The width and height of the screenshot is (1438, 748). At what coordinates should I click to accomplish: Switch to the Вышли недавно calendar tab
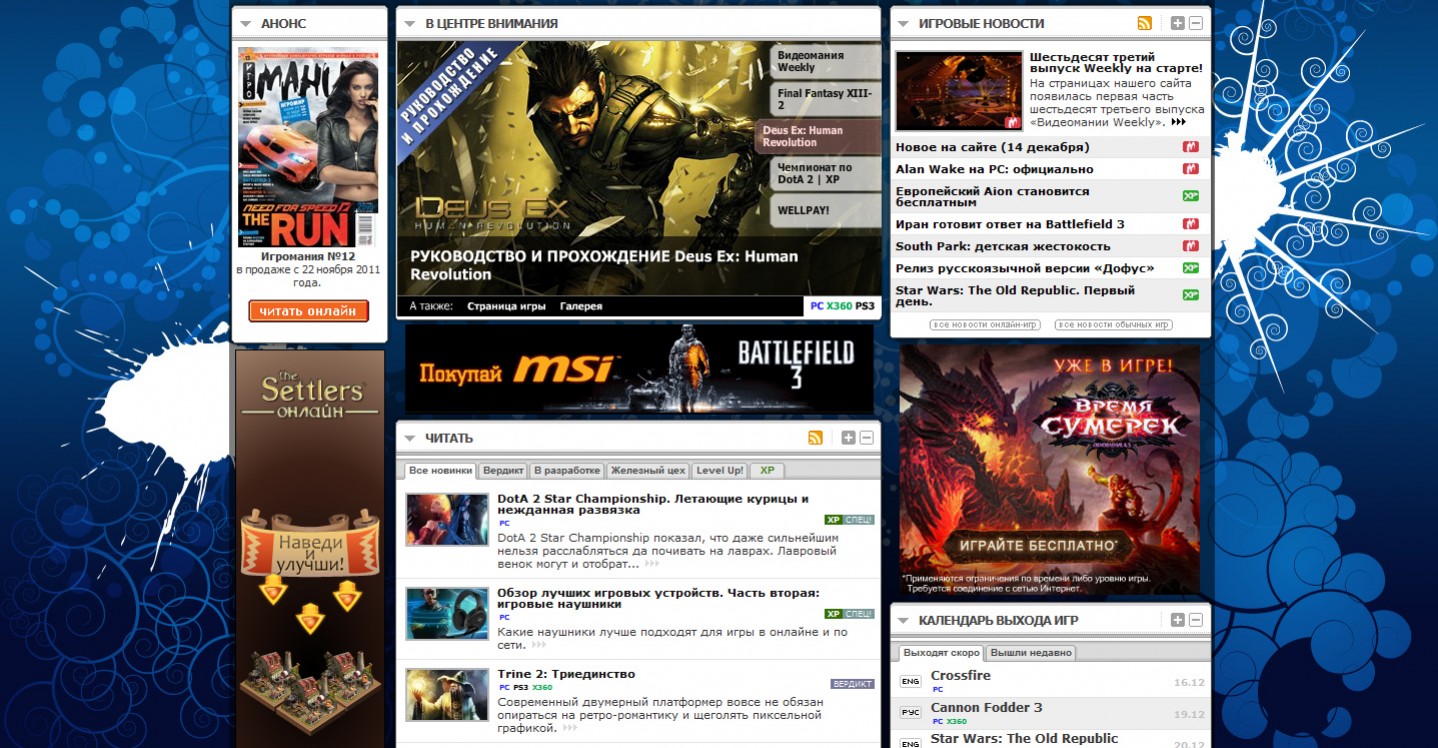click(x=1031, y=653)
